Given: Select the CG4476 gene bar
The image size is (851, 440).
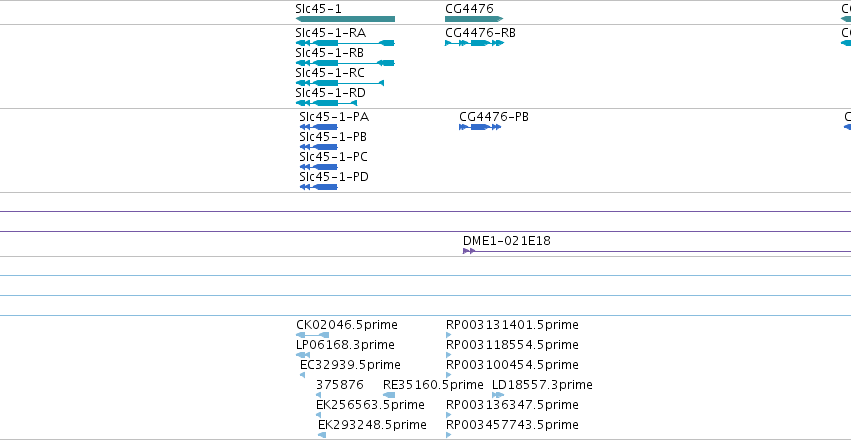Looking at the screenshot, I should [474, 19].
